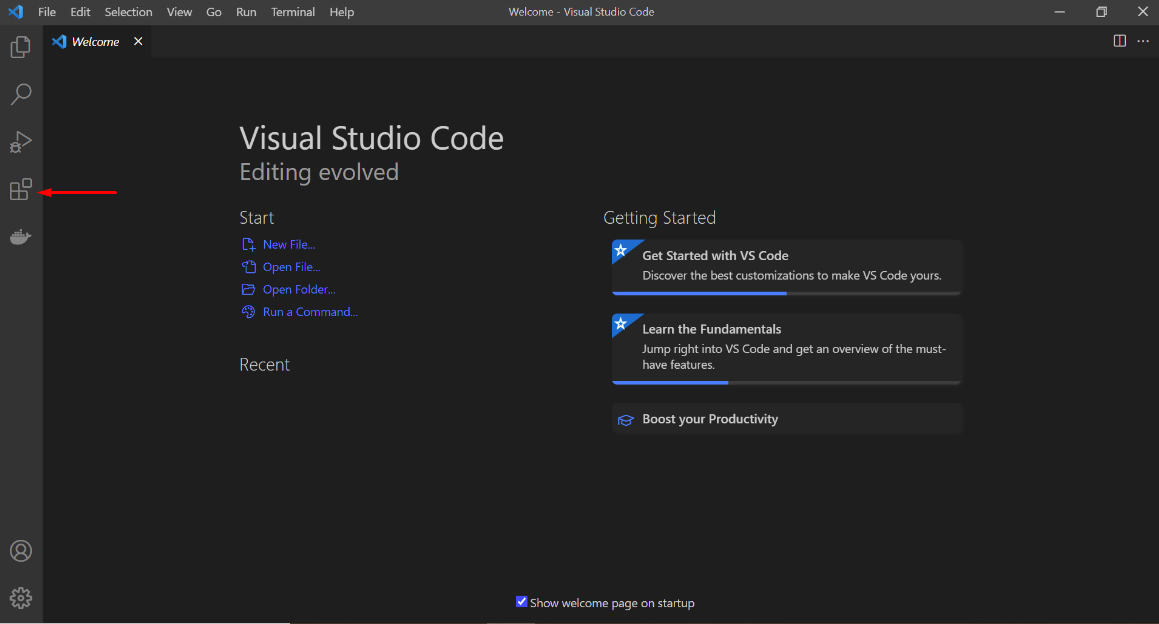Image resolution: width=1159 pixels, height=624 pixels.
Task: Open Get Started with VS Code walkthrough
Action: pyautogui.click(x=786, y=267)
